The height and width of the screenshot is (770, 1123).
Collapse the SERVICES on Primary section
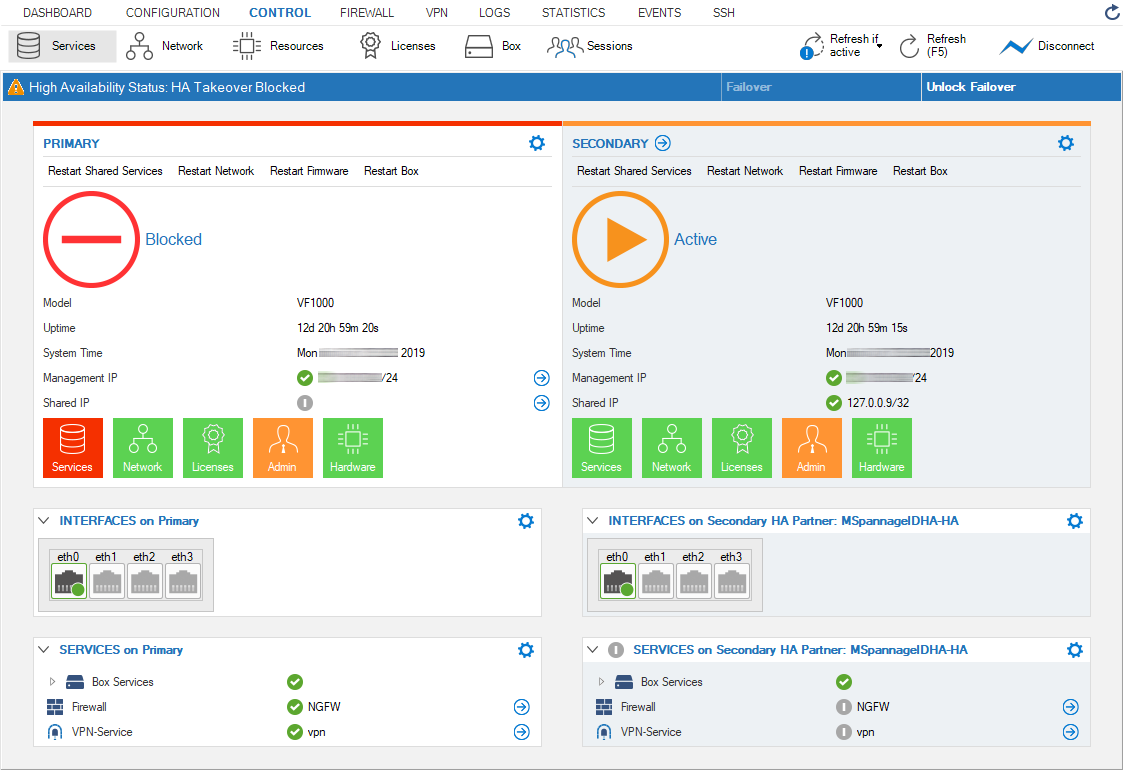click(x=44, y=650)
